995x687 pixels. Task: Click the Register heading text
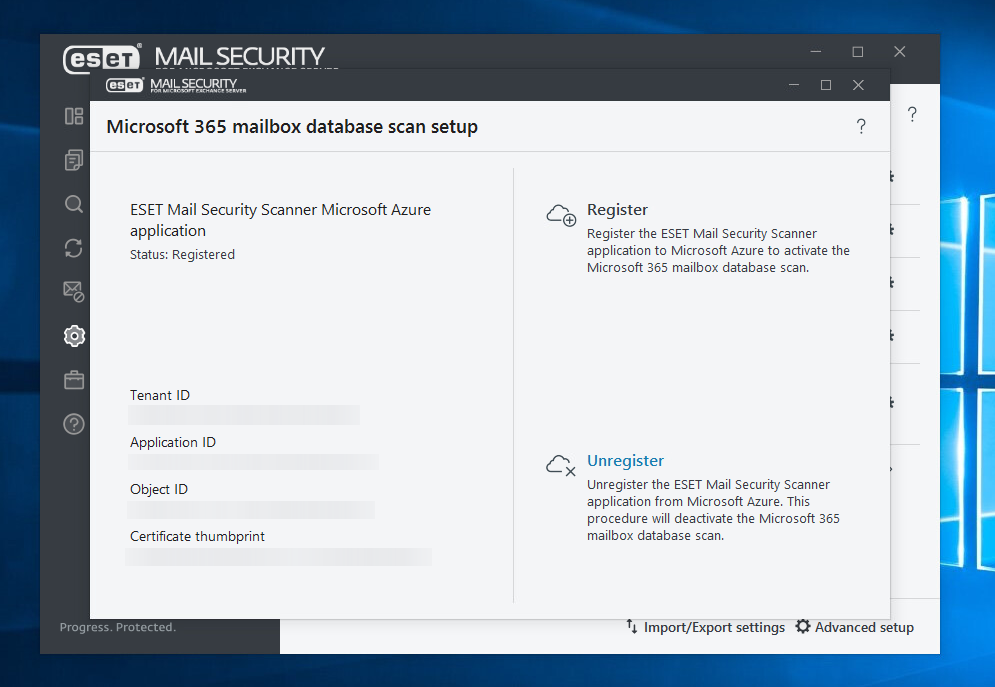[x=617, y=210]
